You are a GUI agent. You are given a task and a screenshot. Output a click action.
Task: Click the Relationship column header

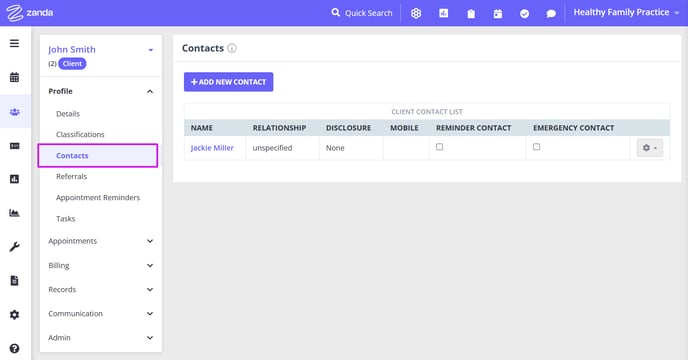pyautogui.click(x=279, y=128)
